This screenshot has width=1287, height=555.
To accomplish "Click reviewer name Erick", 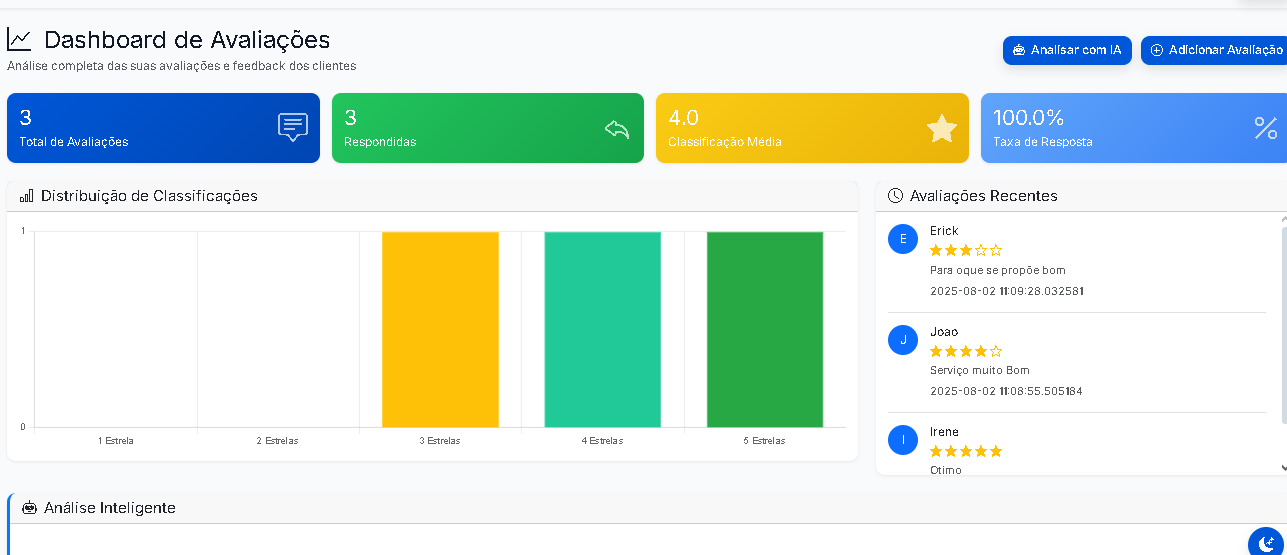I will 944,231.
